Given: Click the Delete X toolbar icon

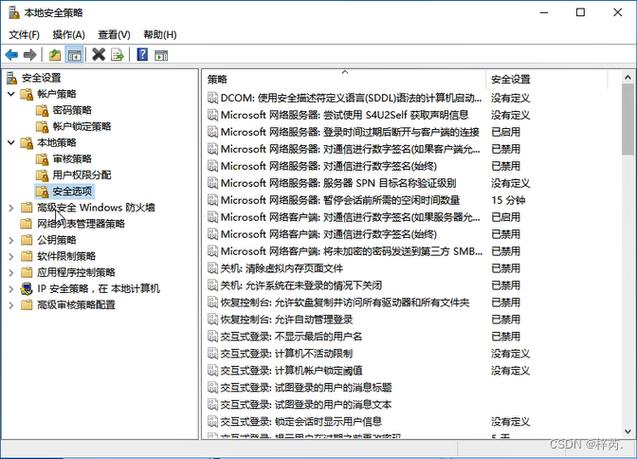Looking at the screenshot, I should [98, 54].
